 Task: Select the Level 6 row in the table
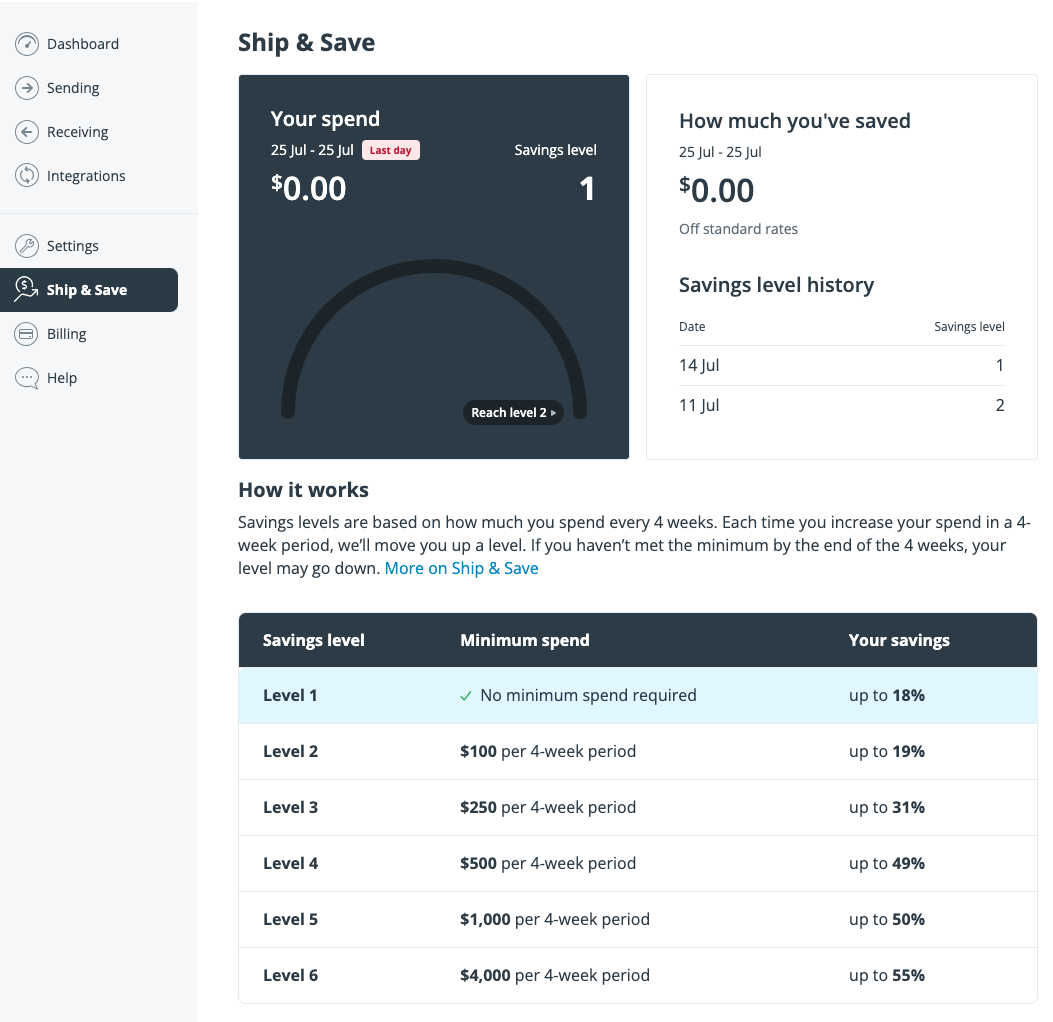coord(637,975)
